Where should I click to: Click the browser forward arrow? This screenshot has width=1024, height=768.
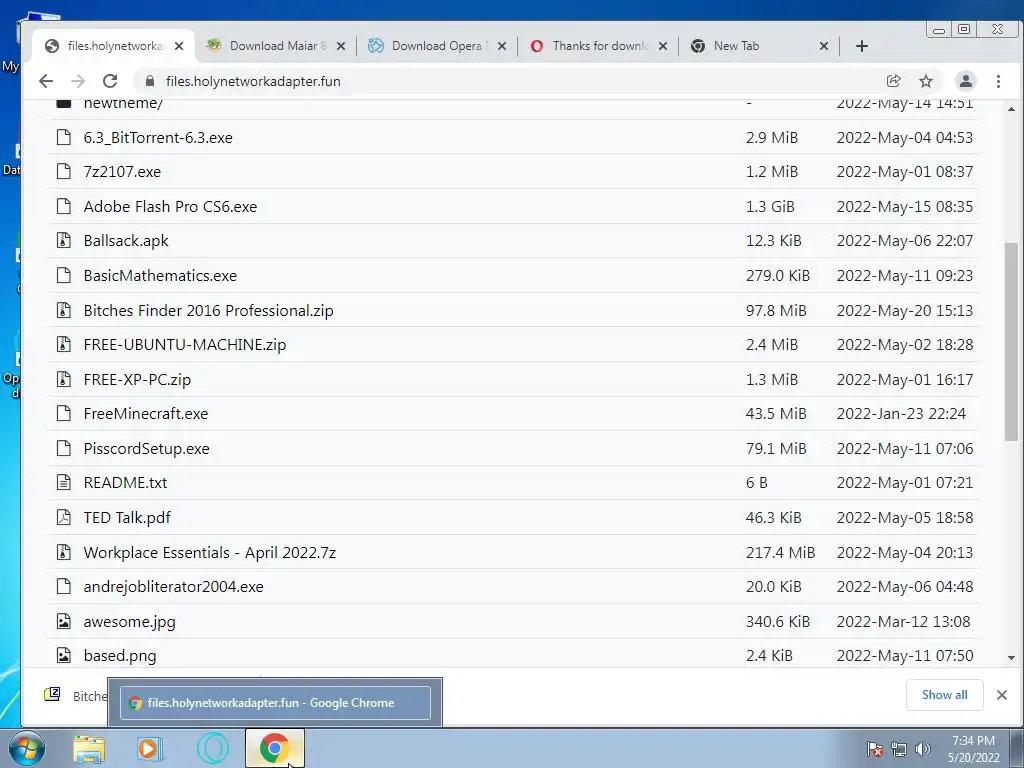coord(78,81)
